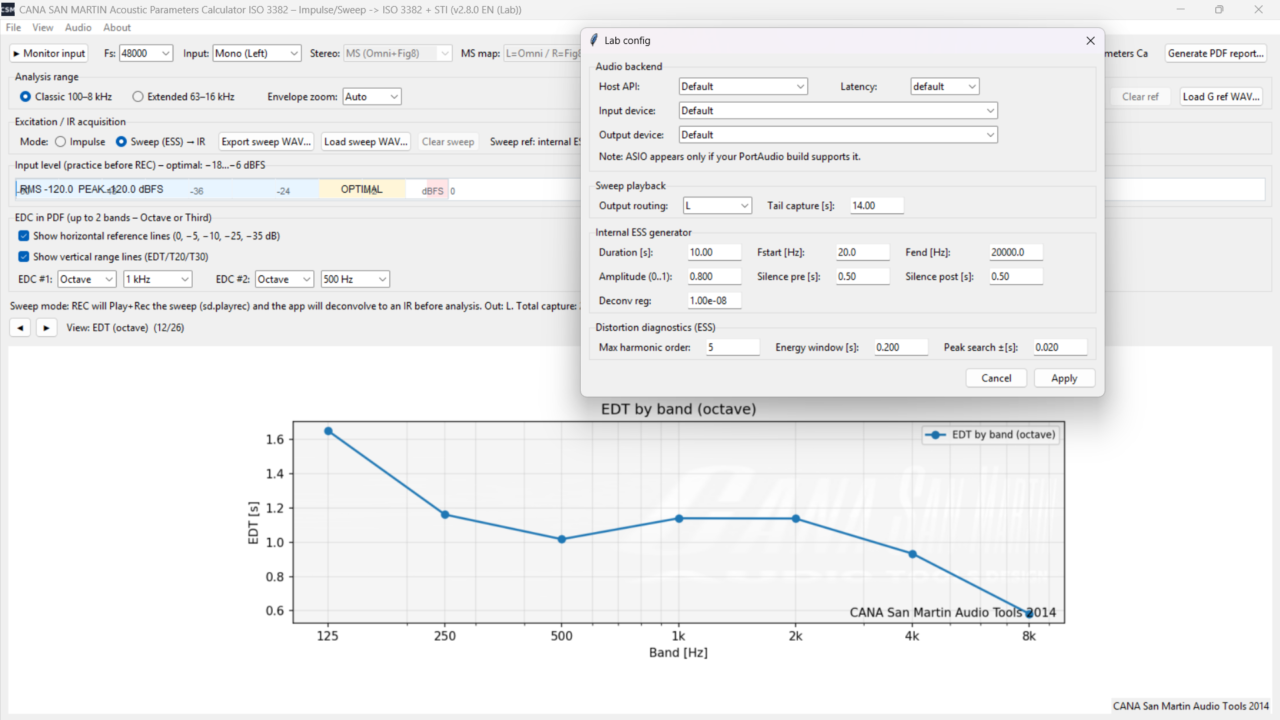Select the Extended 63–16 kHz range
The width and height of the screenshot is (1280, 720).
[x=138, y=97]
